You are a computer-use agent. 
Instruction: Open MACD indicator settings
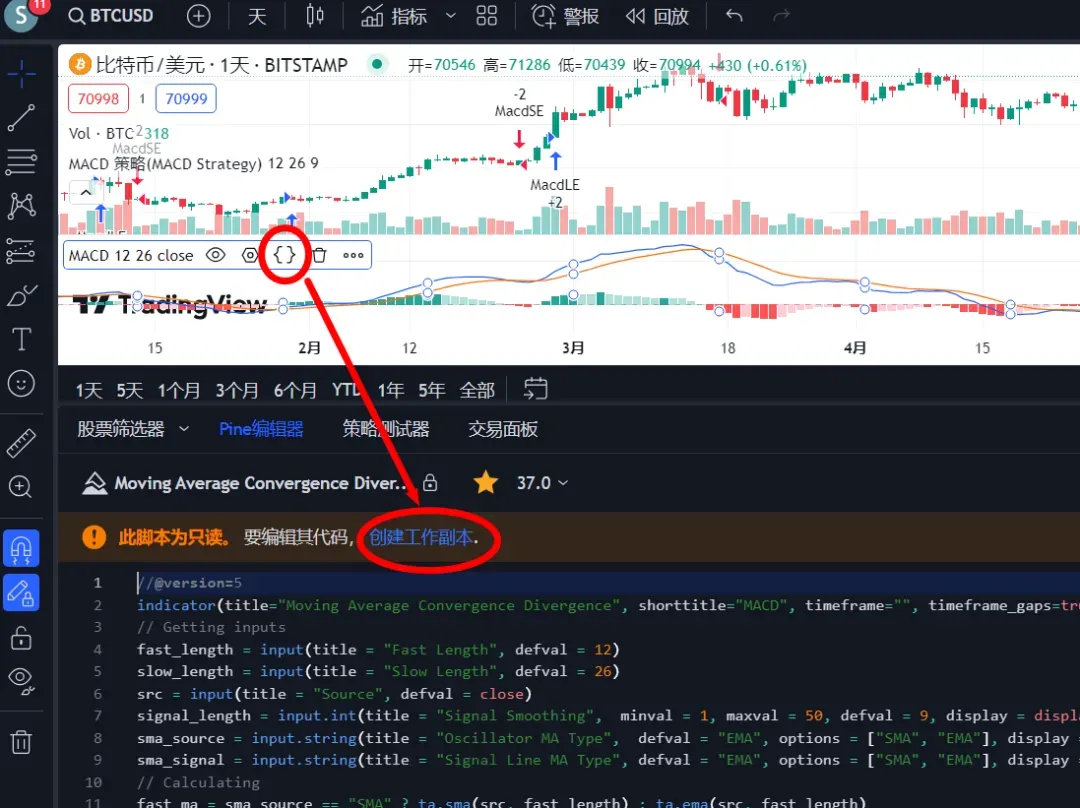click(250, 255)
